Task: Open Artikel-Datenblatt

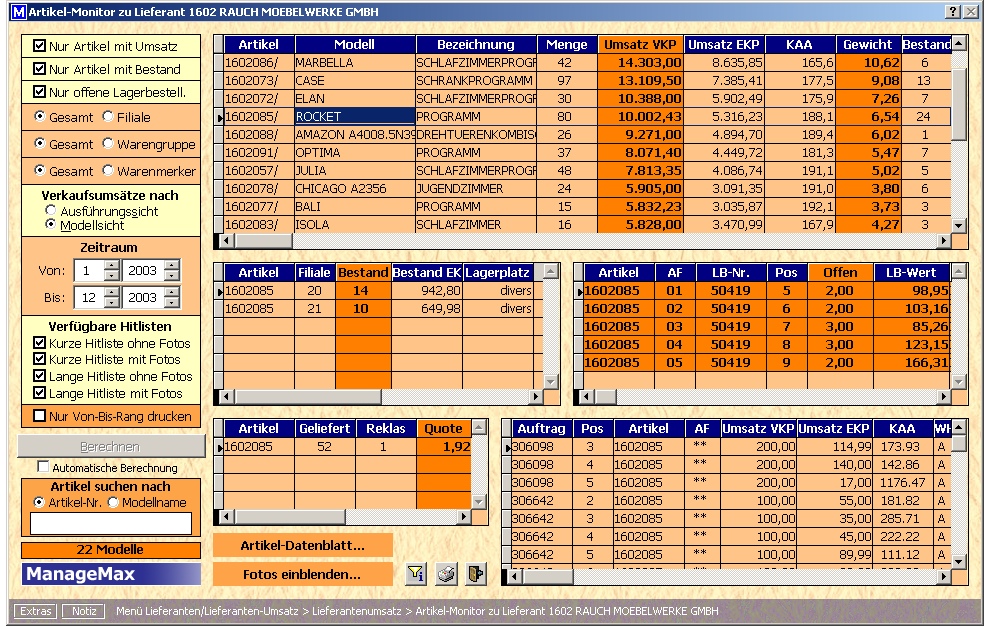Action: 302,546
